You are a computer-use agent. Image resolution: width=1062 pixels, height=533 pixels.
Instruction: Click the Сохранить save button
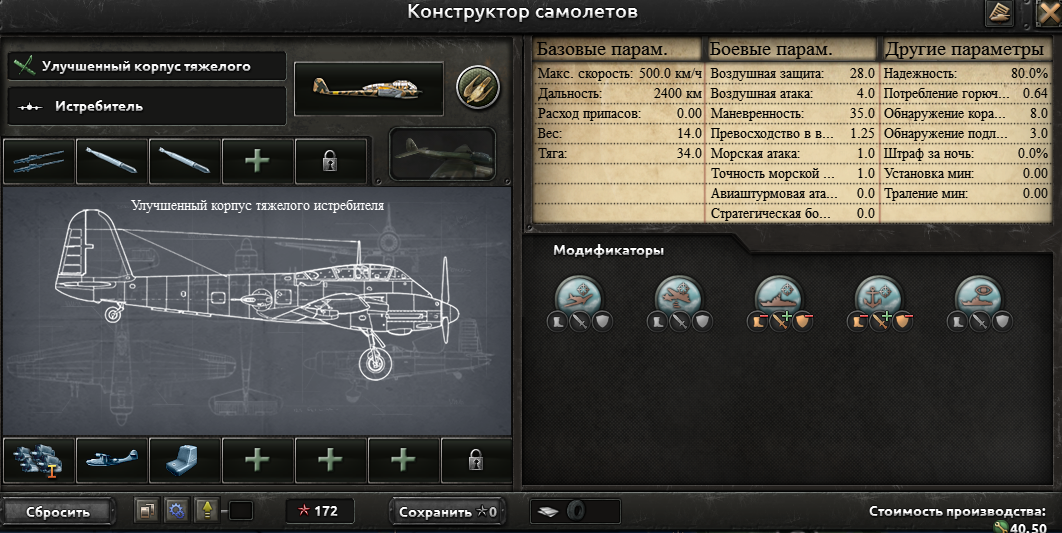[x=448, y=512]
